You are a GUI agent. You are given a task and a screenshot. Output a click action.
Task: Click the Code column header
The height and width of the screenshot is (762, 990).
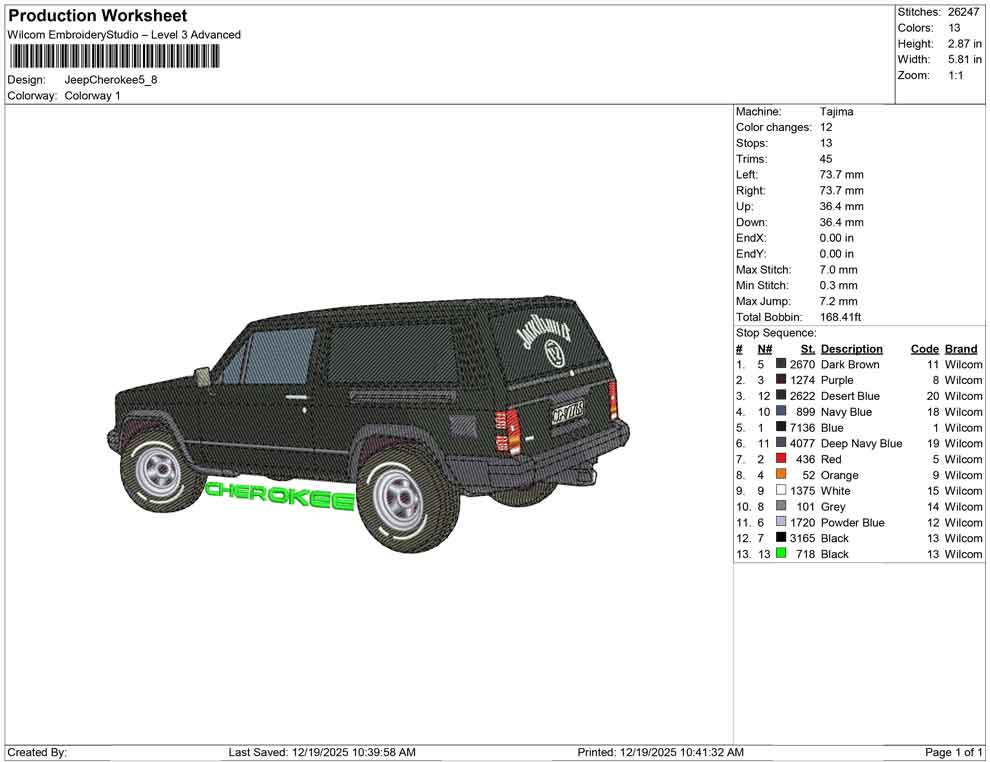(x=925, y=348)
